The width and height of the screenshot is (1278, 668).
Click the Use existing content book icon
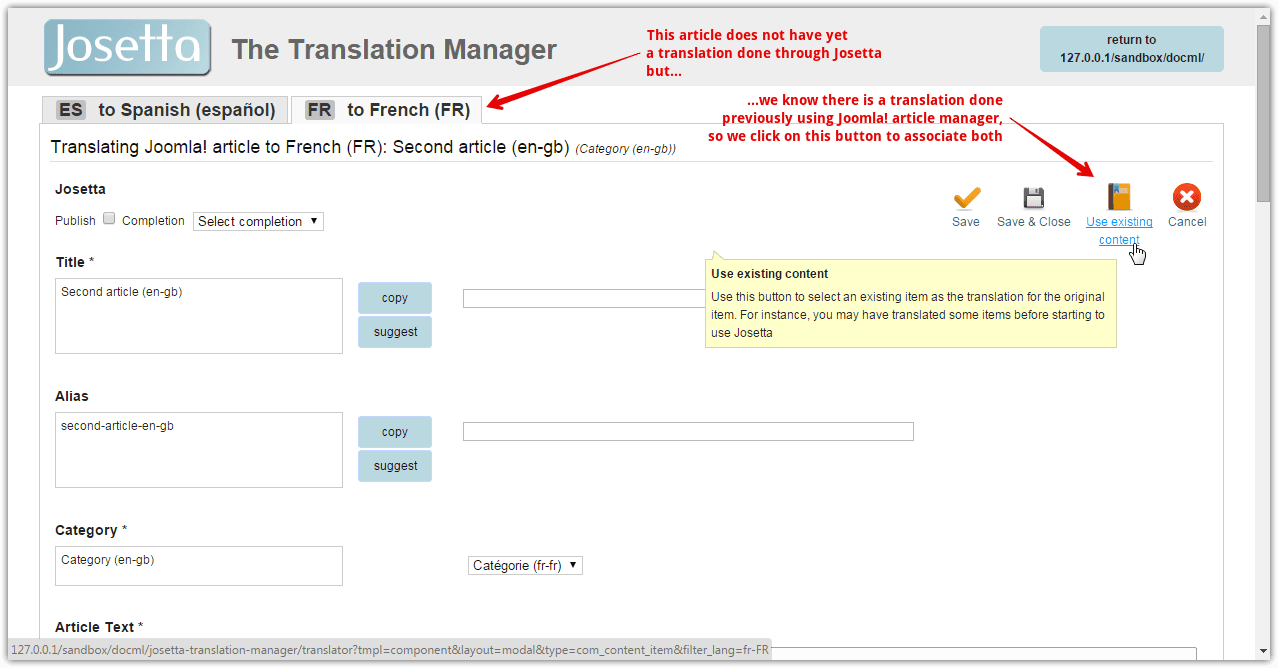1119,196
